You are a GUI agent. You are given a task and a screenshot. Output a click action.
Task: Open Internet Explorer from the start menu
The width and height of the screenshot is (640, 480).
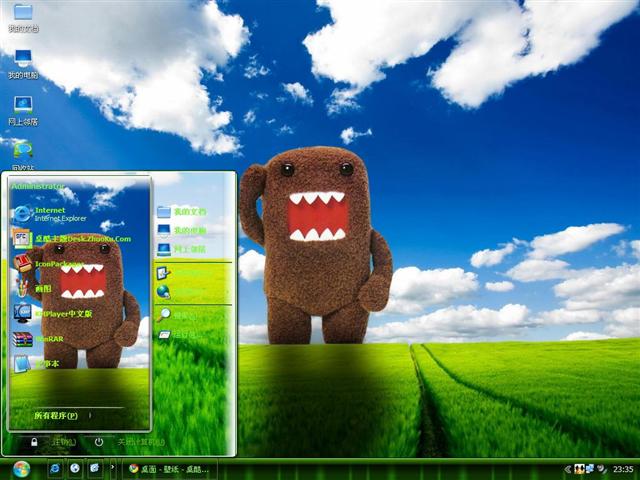click(x=51, y=214)
